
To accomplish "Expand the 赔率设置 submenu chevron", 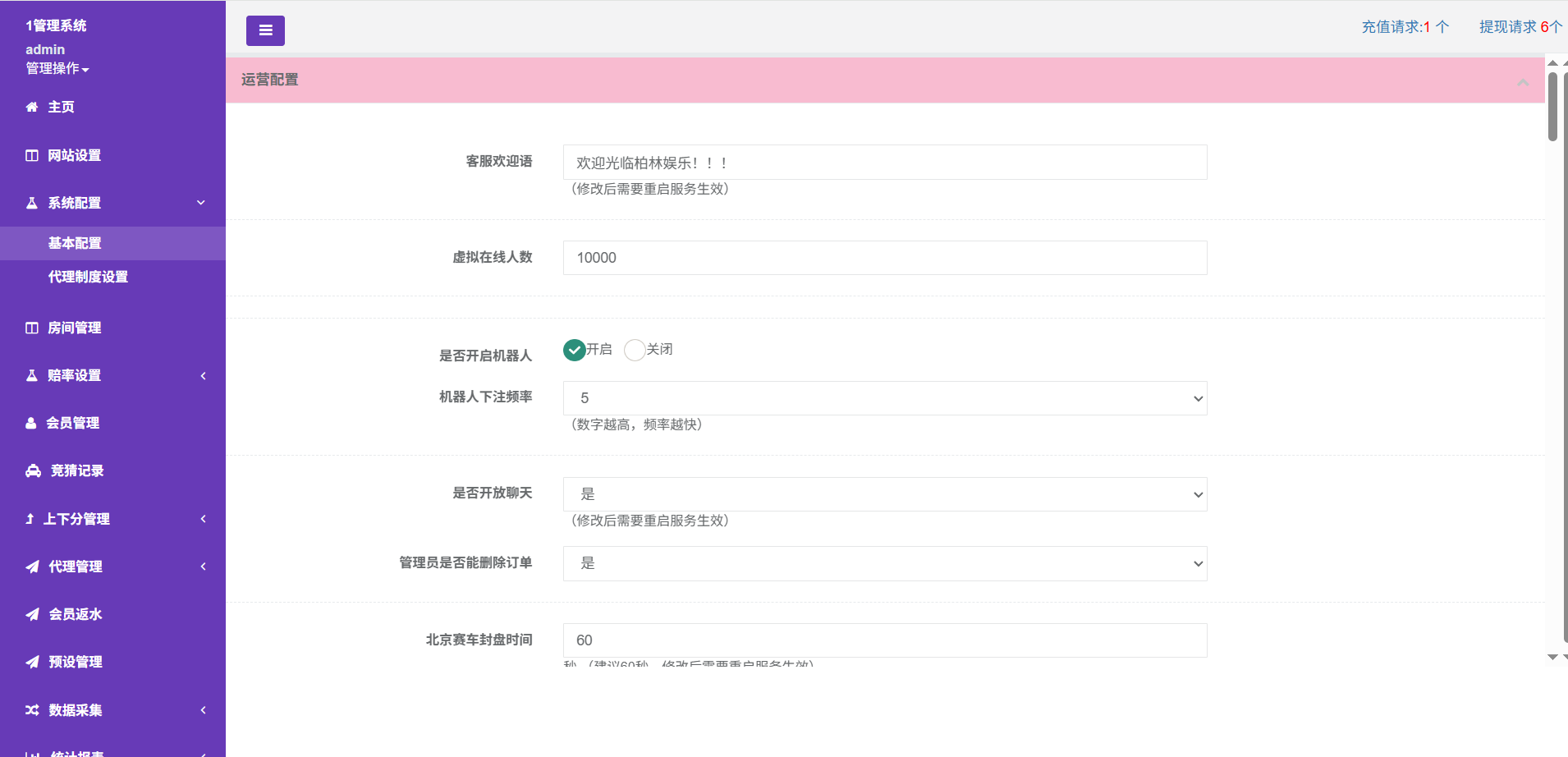I will [203, 375].
